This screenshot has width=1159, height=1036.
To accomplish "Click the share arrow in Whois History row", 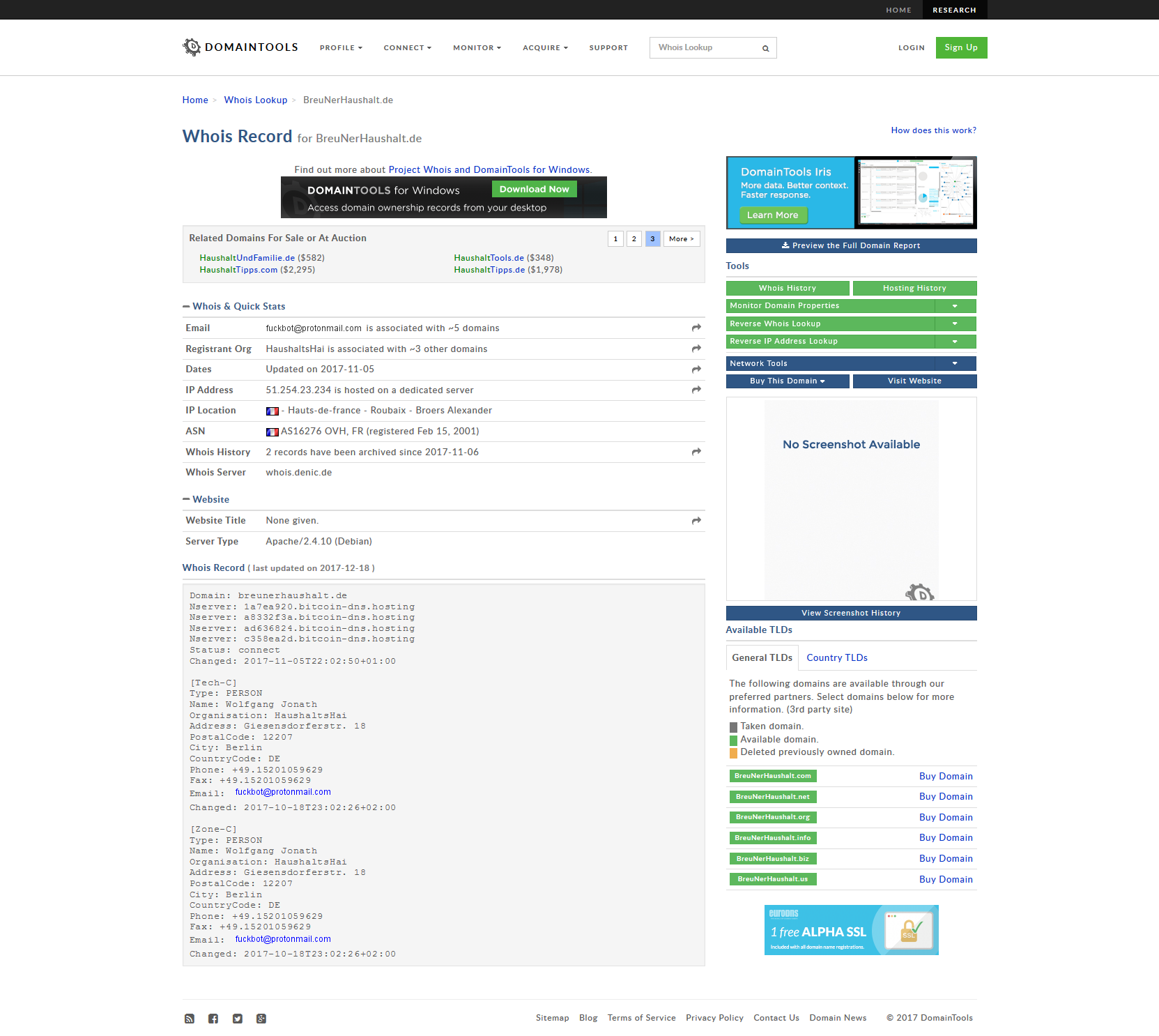I will point(696,452).
